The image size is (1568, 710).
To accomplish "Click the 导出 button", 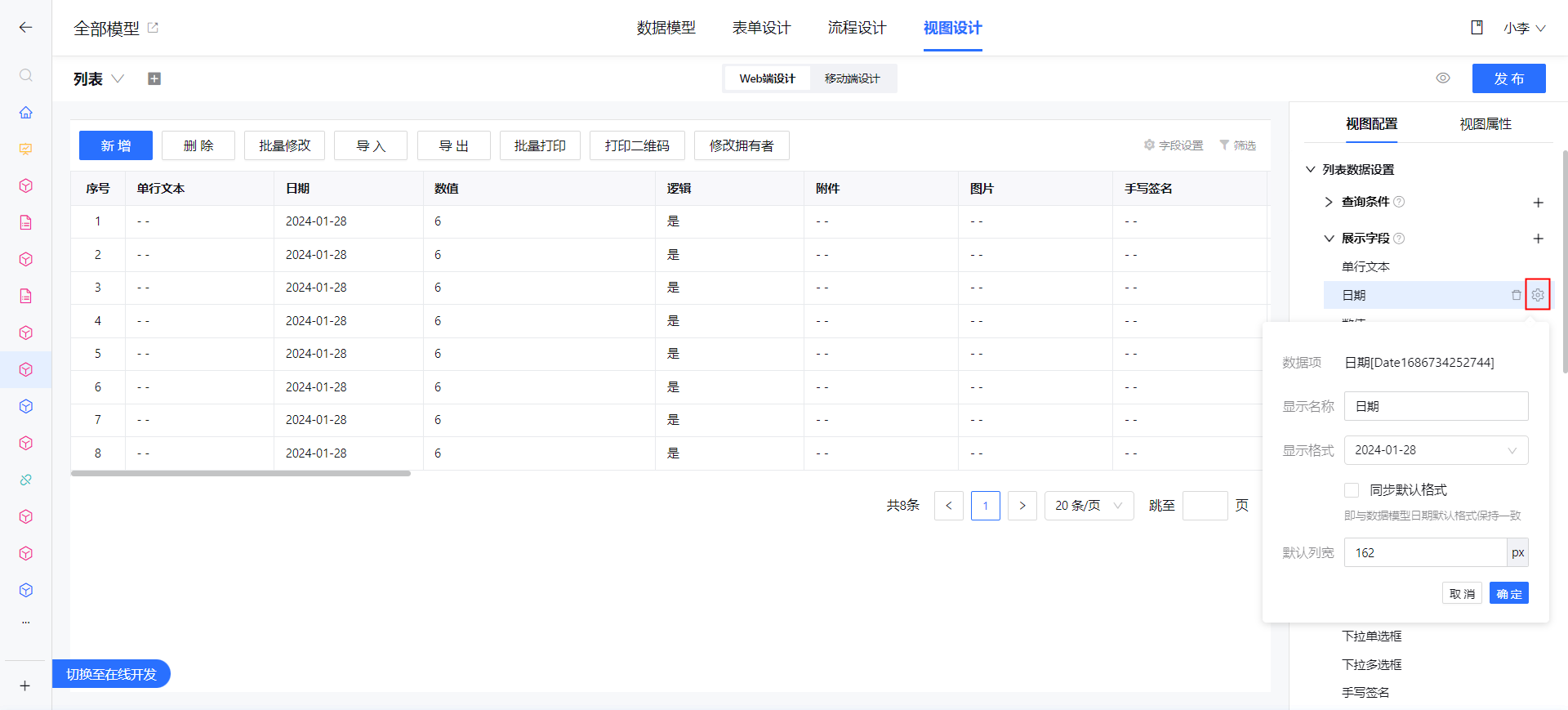I will (x=454, y=145).
